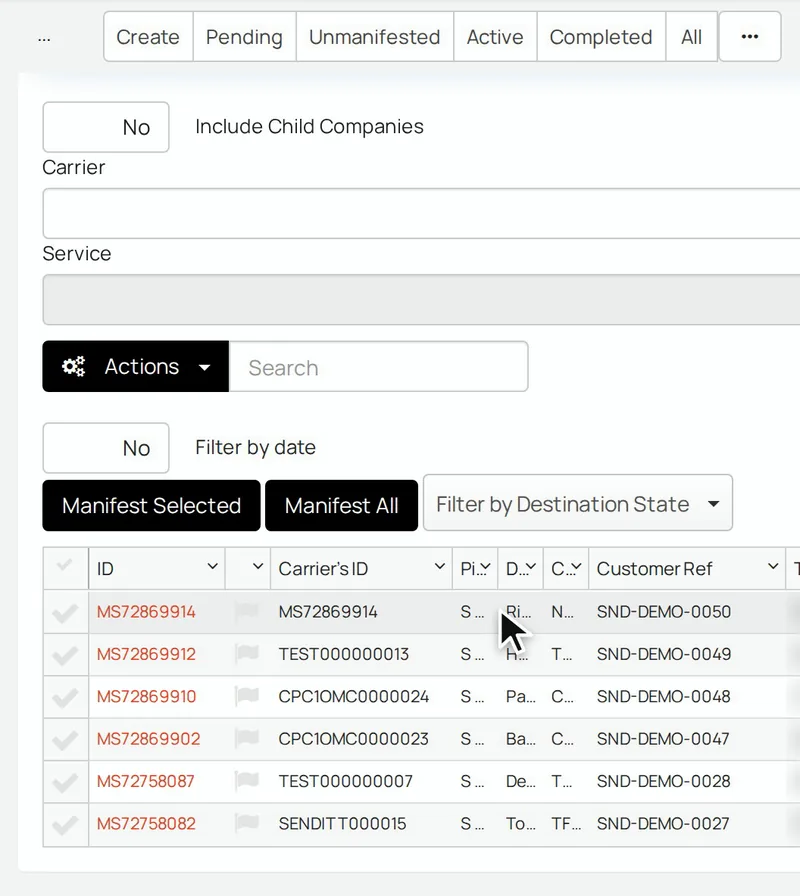This screenshot has width=800, height=896.
Task: Click carrier ID cell TEST000000007
Action: pos(346,781)
